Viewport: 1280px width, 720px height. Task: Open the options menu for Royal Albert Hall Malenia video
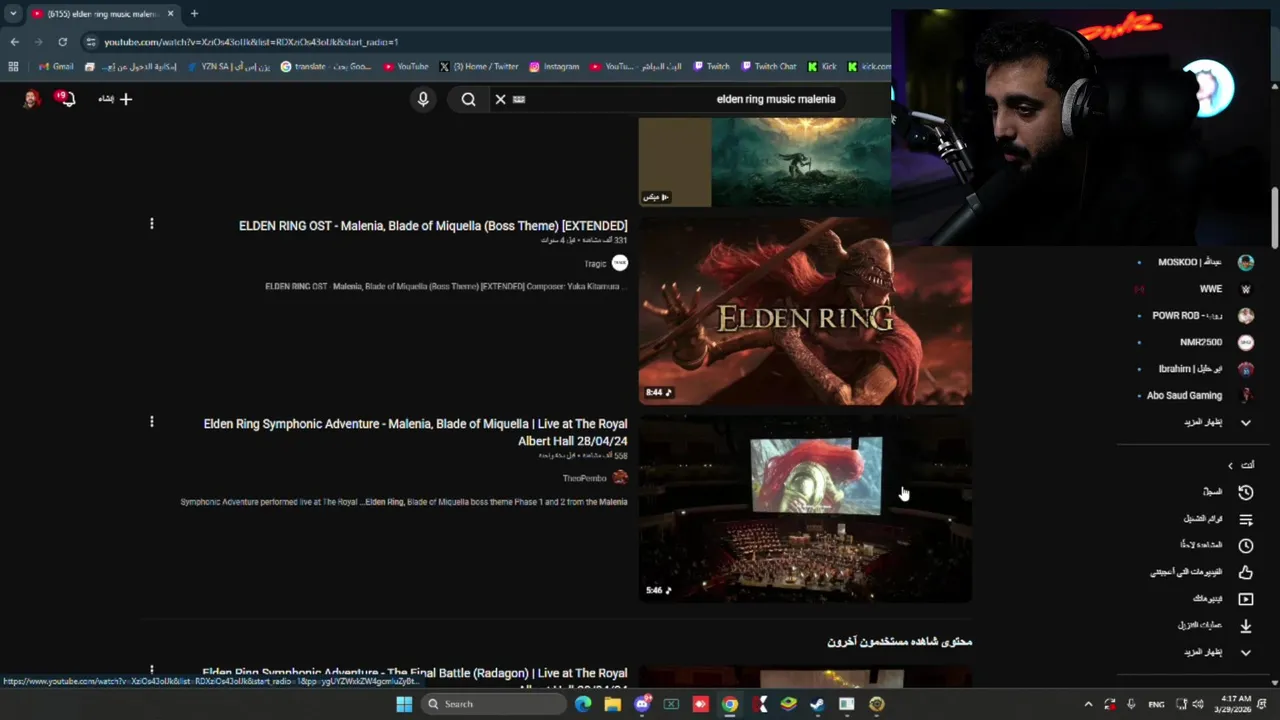152,422
